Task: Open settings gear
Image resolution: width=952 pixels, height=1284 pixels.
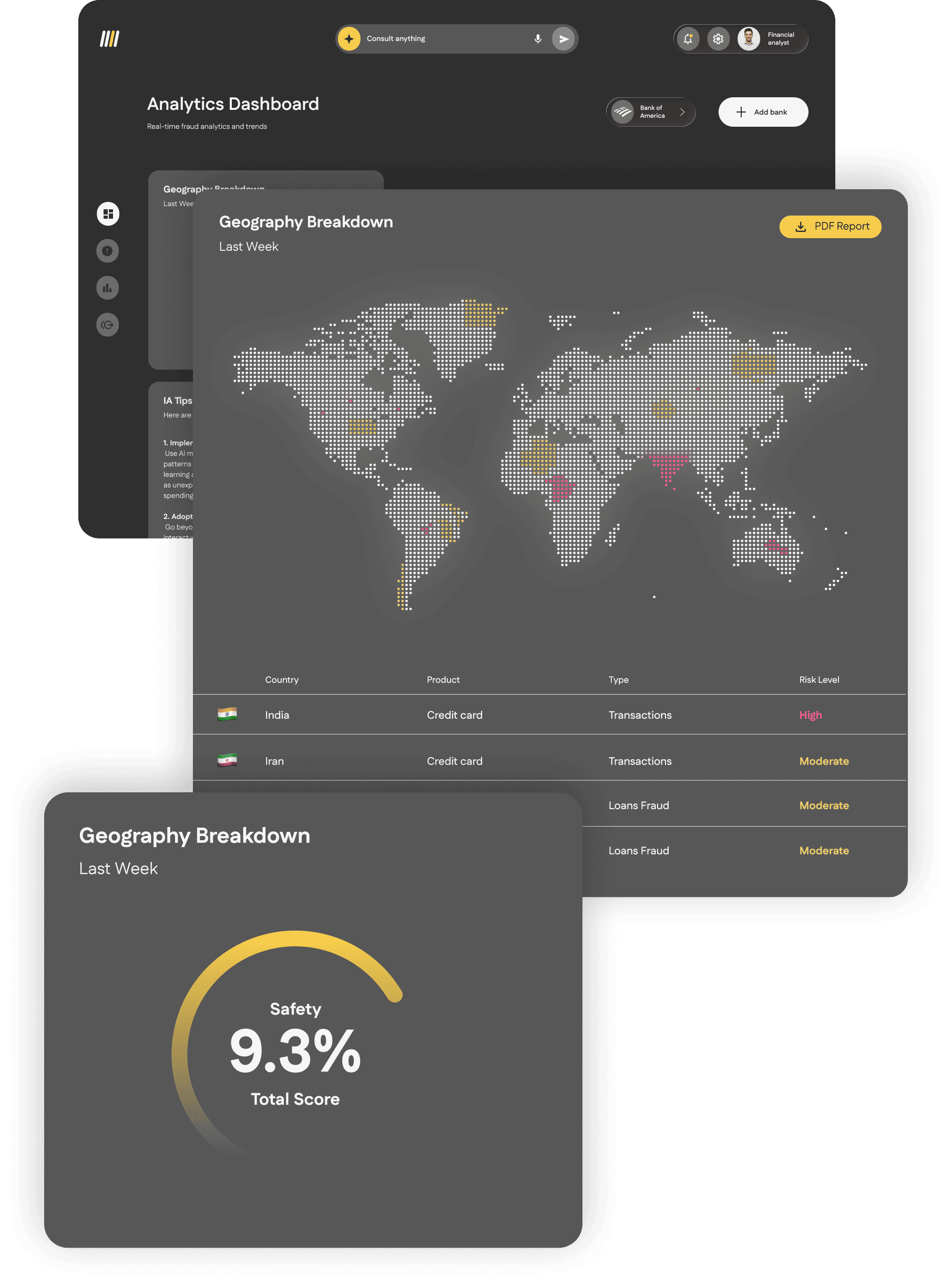Action: click(x=718, y=38)
